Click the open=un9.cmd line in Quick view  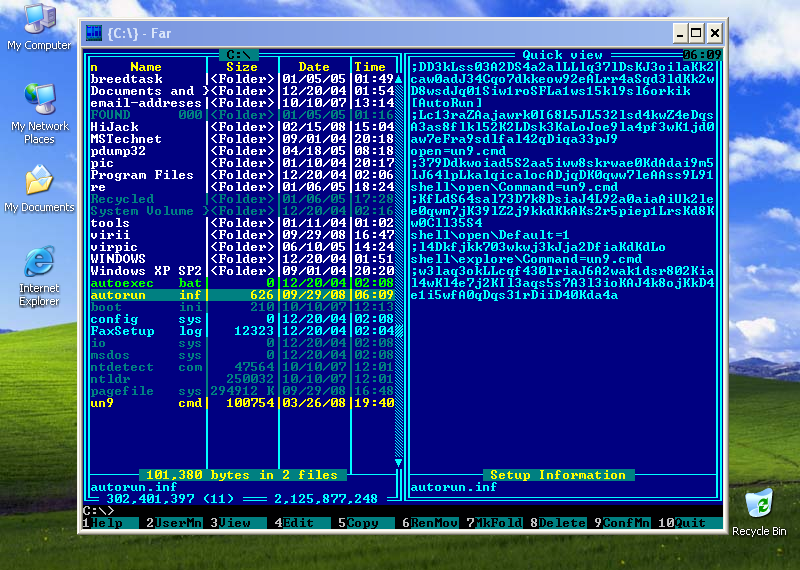[x=458, y=151]
